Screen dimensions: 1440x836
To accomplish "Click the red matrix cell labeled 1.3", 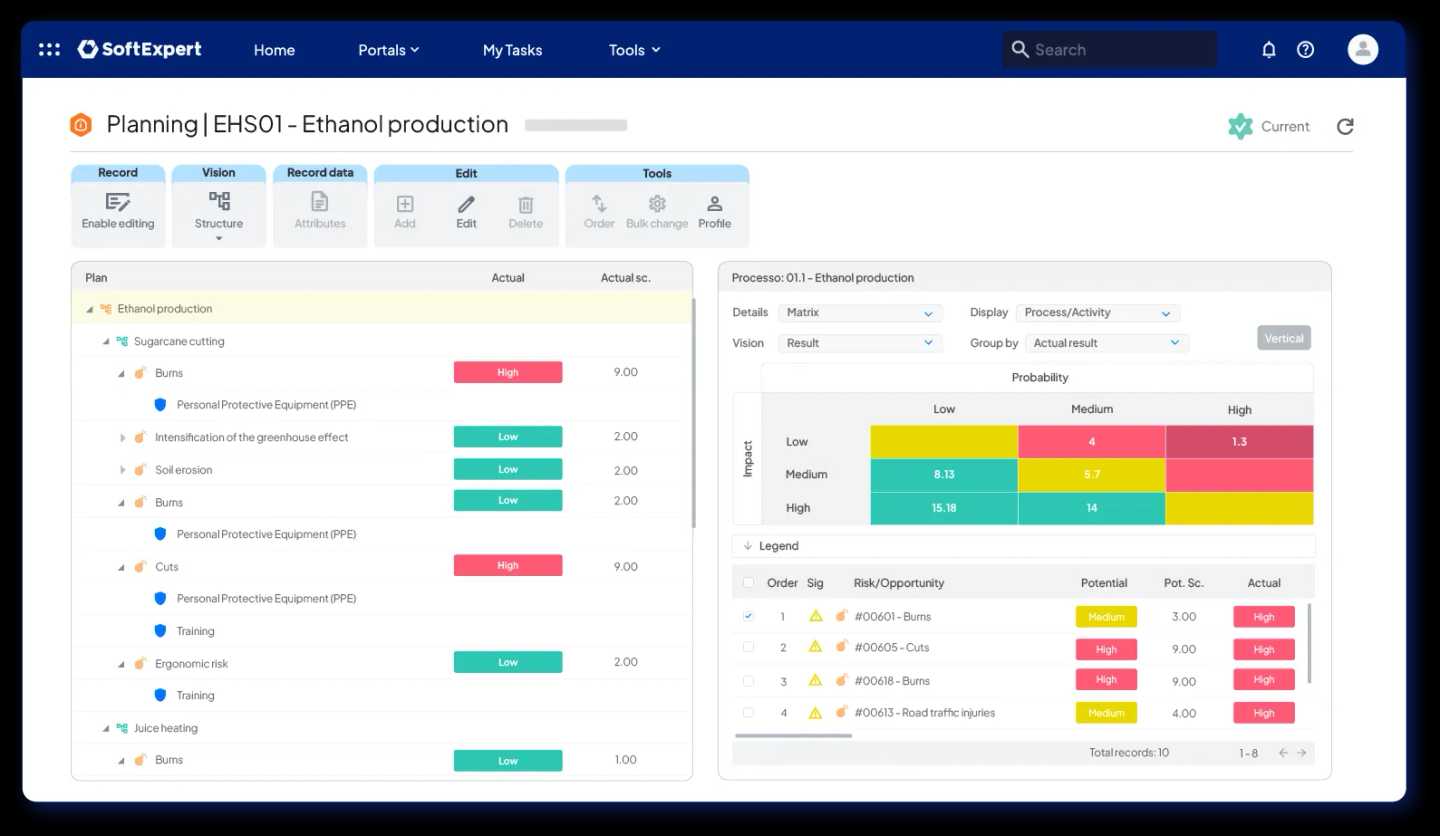I will [1239, 442].
